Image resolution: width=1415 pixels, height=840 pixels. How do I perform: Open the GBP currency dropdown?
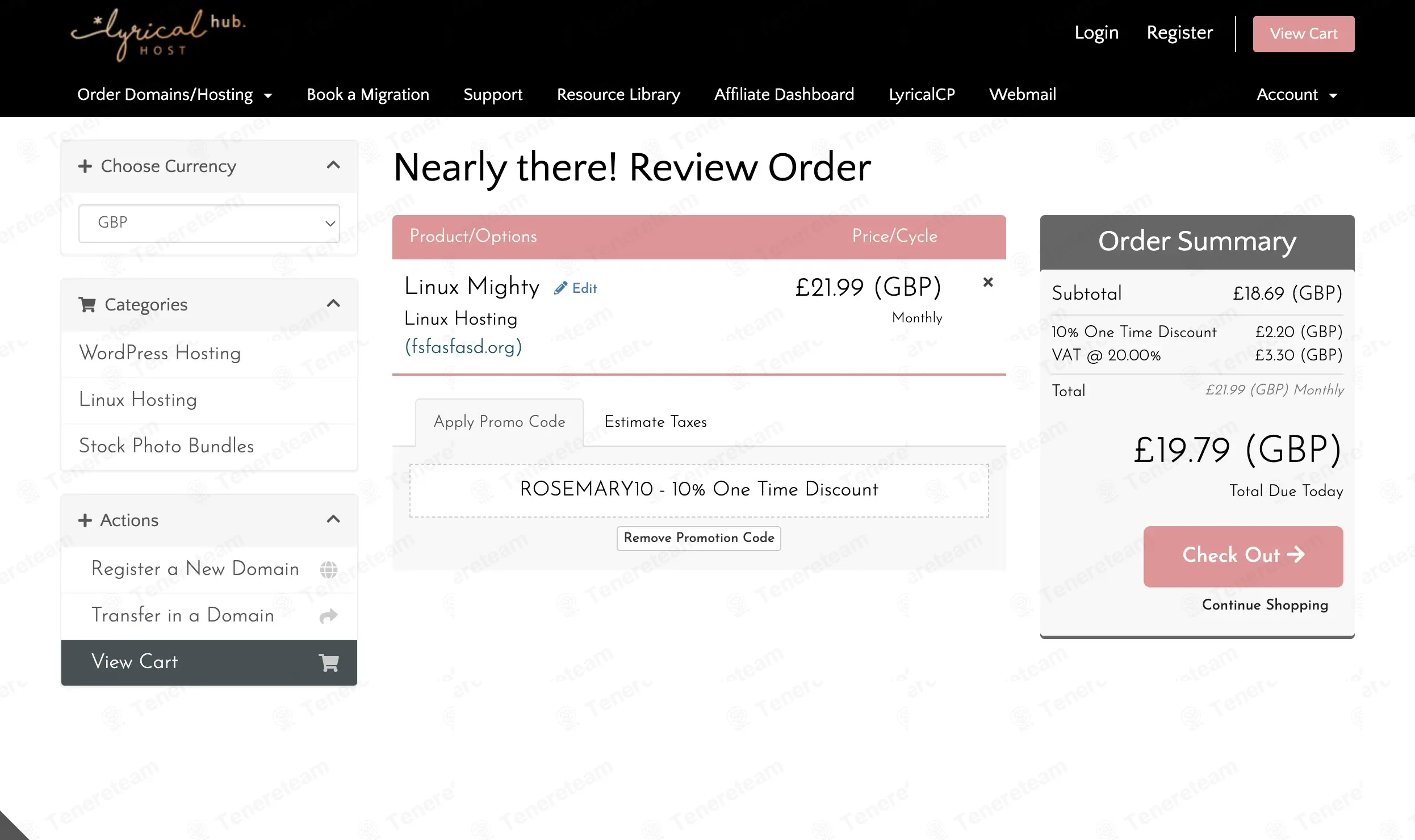[x=209, y=223]
